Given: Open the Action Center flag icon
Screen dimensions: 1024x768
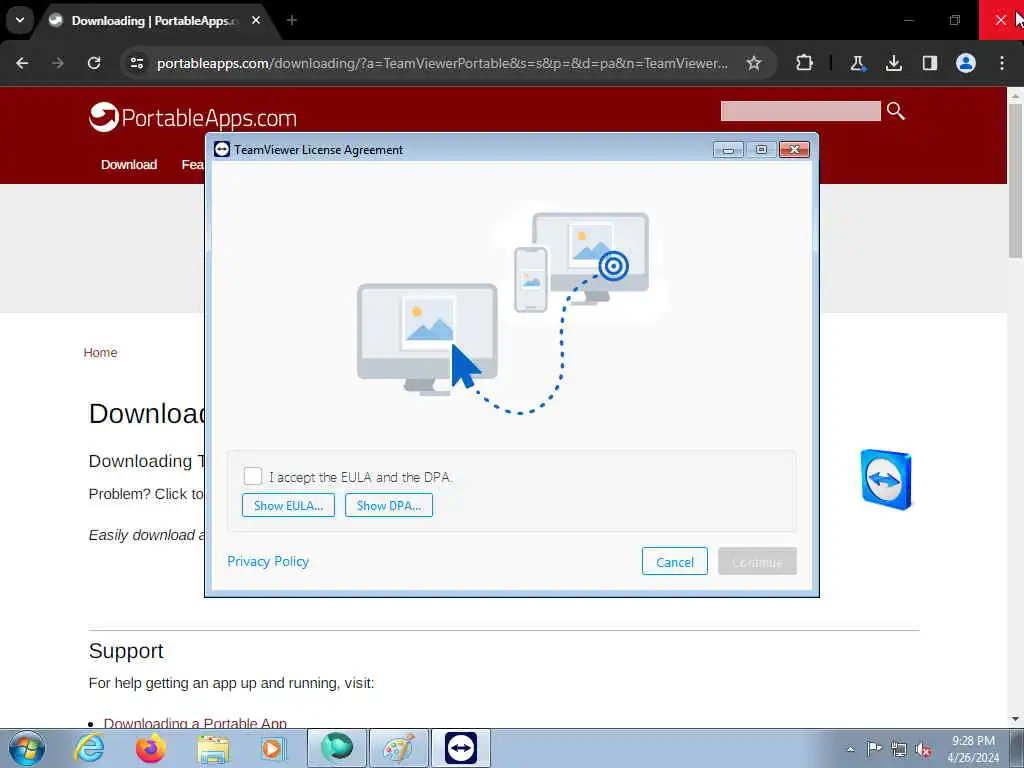Looking at the screenshot, I should click(x=874, y=748).
